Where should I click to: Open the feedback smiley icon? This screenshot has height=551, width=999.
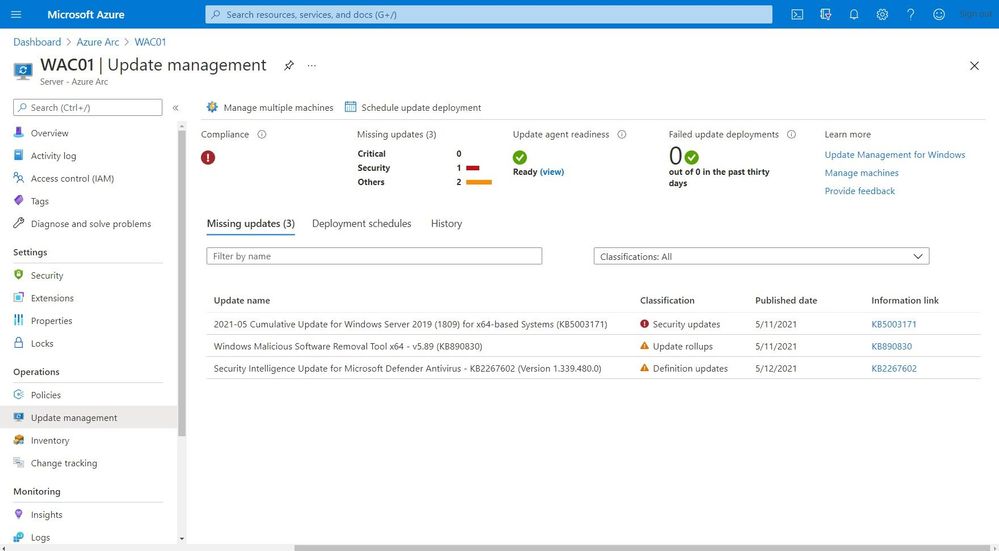pos(939,14)
